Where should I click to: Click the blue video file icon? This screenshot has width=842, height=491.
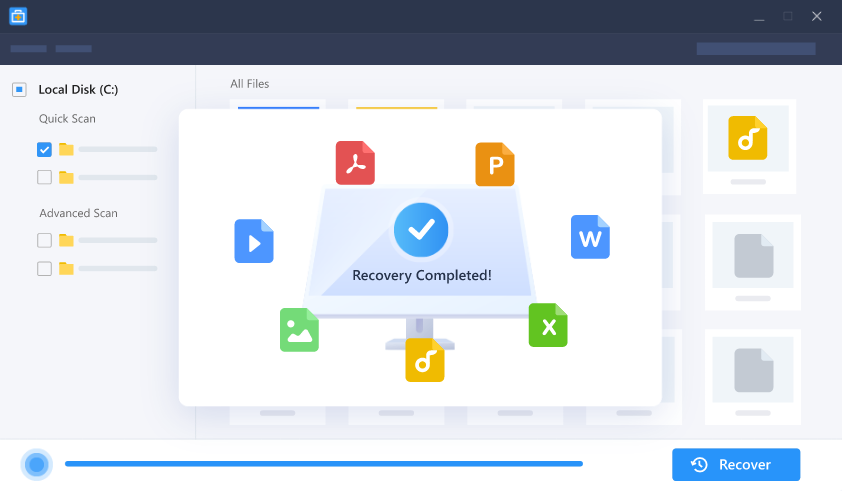click(254, 241)
